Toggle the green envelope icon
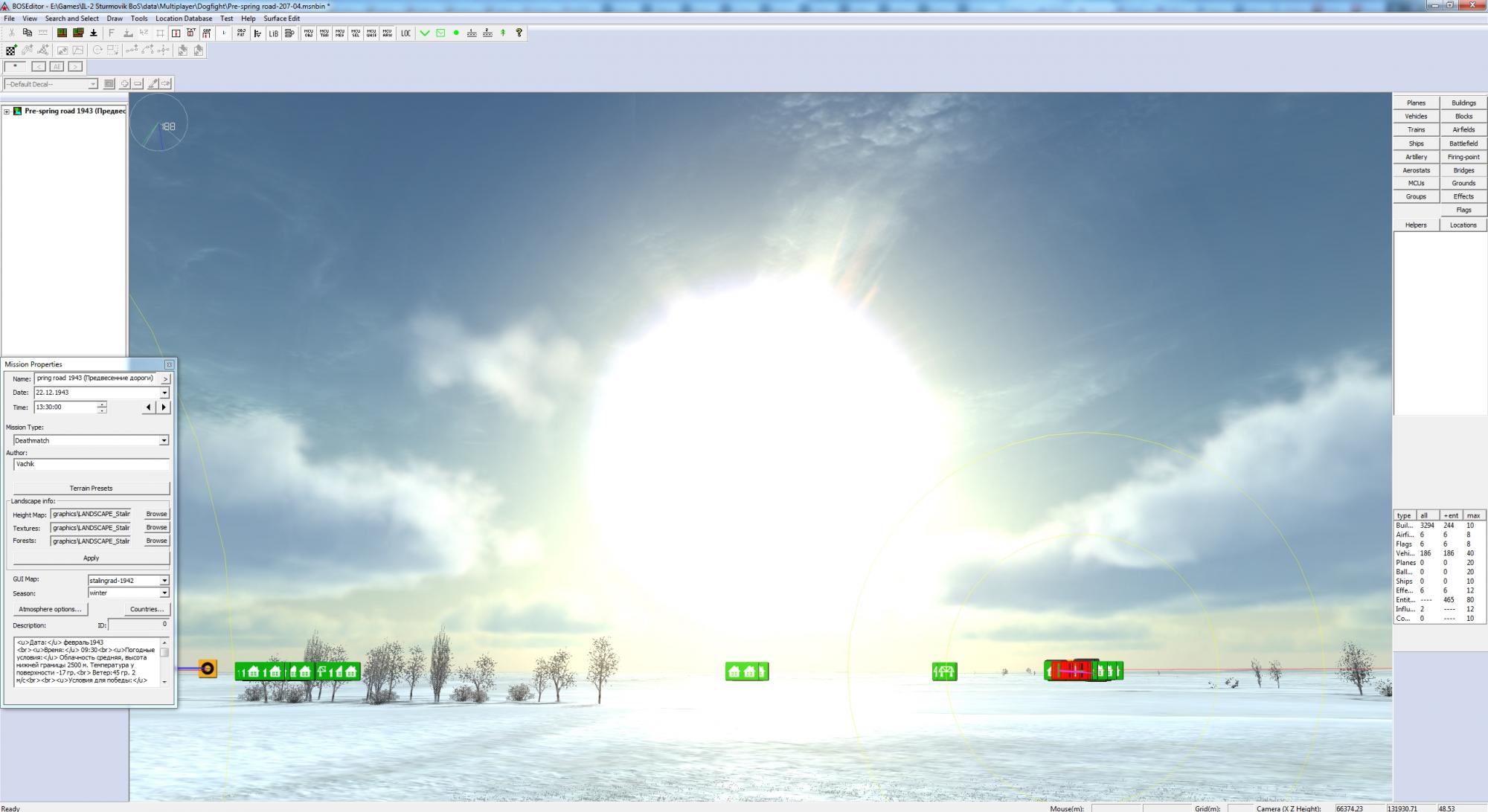This screenshot has width=1488, height=812. [440, 33]
